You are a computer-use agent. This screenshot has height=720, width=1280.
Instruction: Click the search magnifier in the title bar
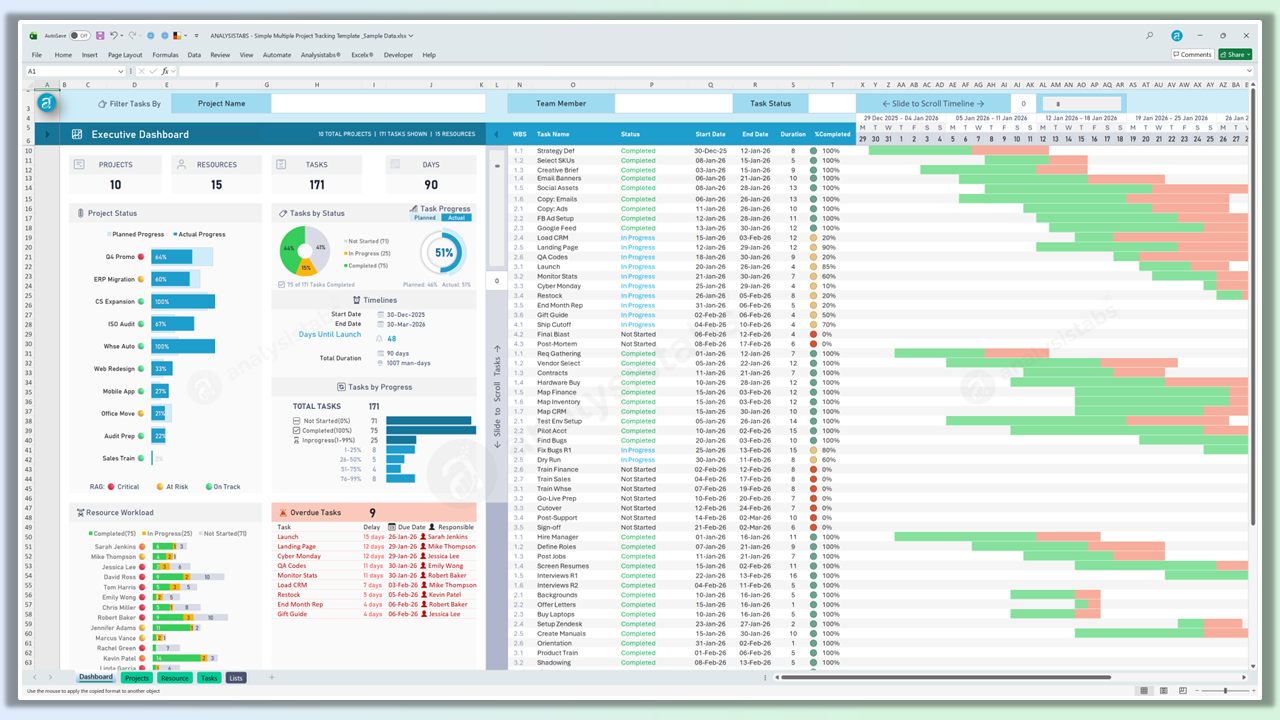pos(1150,35)
